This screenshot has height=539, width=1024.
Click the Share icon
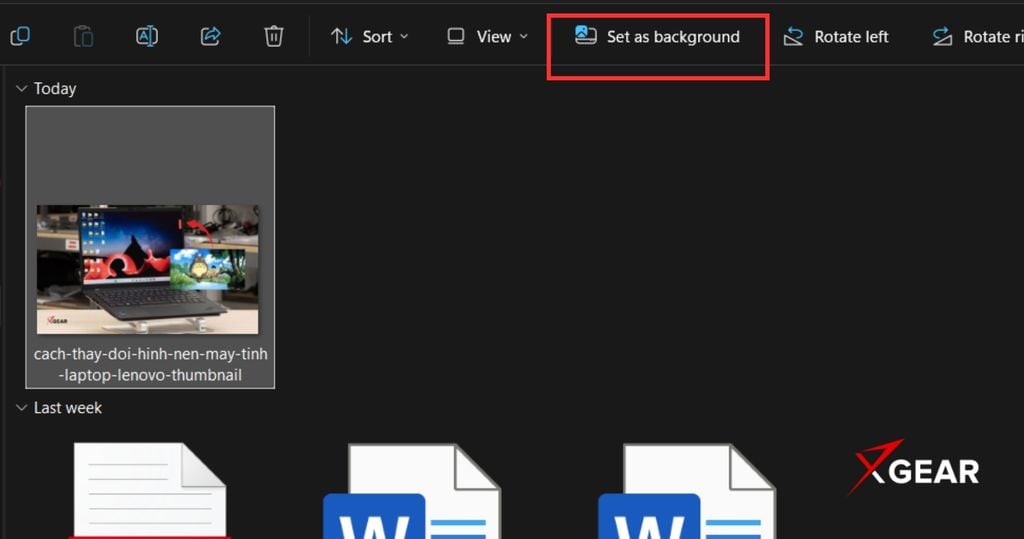[x=210, y=36]
